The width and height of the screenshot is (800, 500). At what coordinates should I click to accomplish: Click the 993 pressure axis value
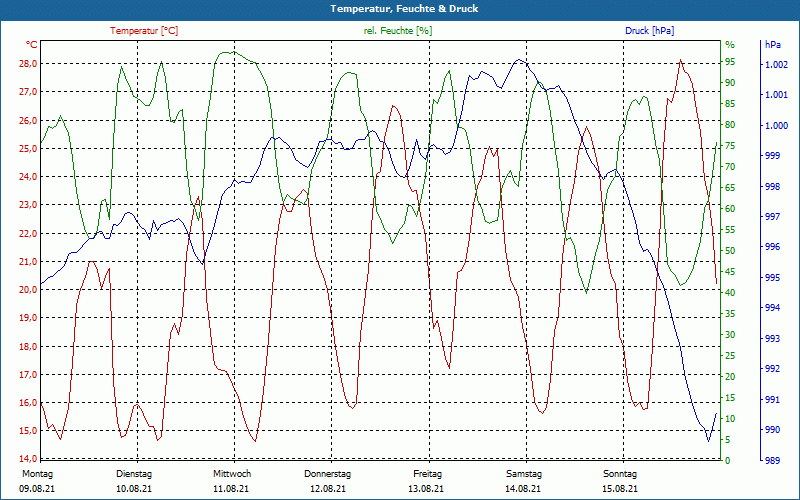(x=772, y=338)
